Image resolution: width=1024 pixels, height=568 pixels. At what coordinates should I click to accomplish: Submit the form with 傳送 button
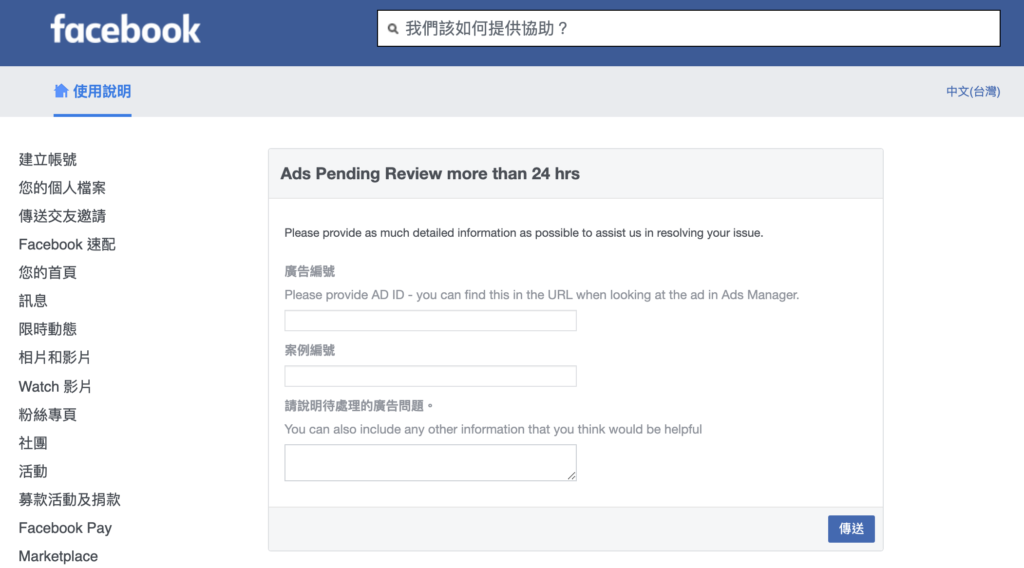click(x=851, y=529)
